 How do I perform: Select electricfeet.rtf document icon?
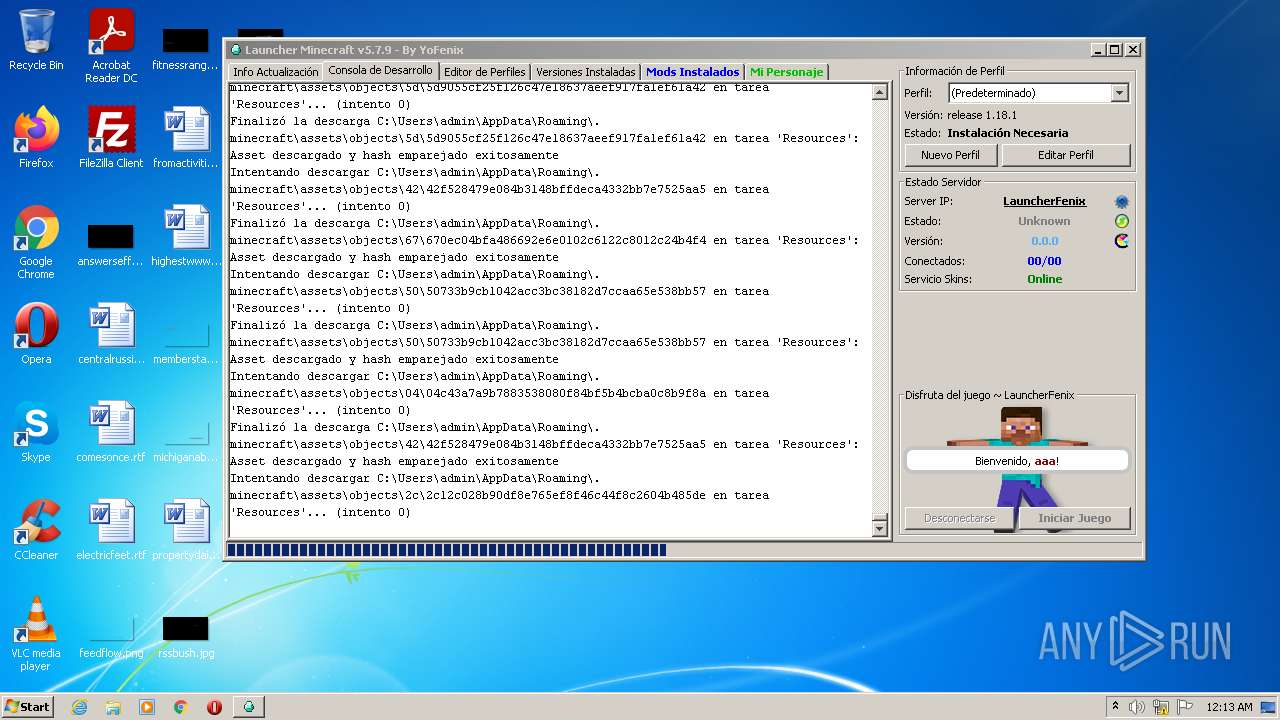tap(111, 530)
